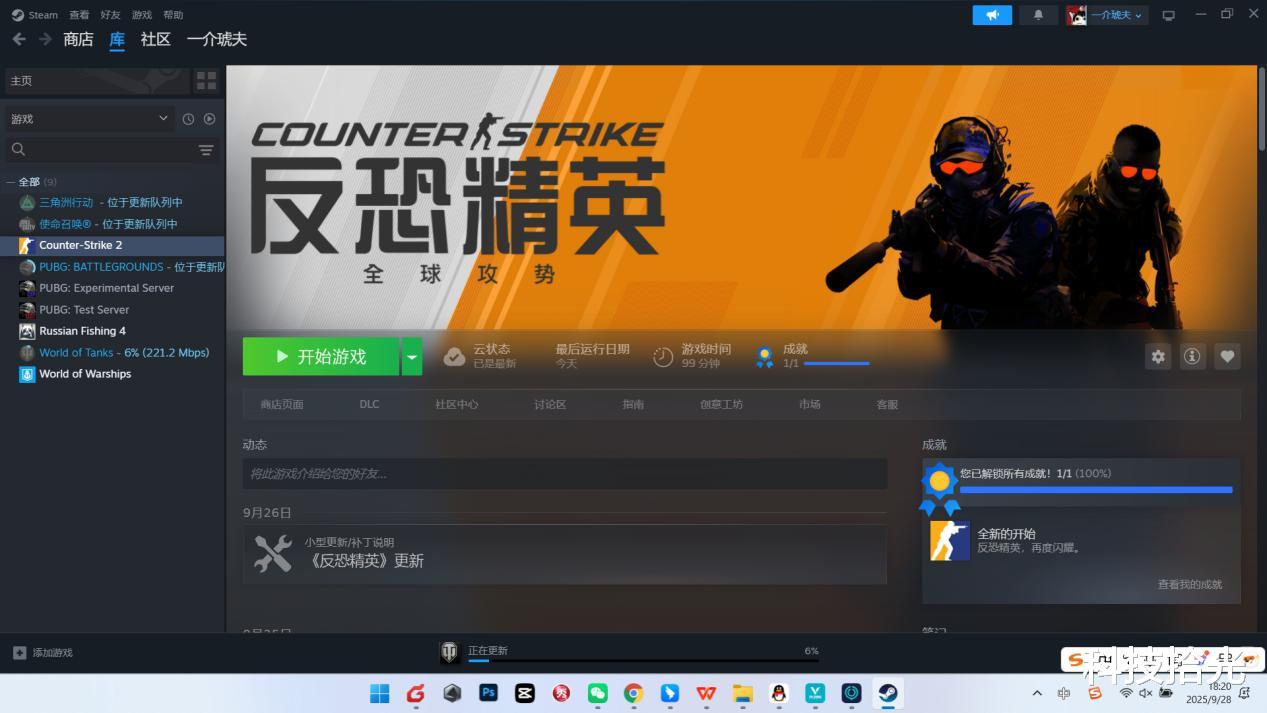The height and width of the screenshot is (713, 1267).
Task: Select PUBG: Test Server in the list
Action: pos(84,310)
